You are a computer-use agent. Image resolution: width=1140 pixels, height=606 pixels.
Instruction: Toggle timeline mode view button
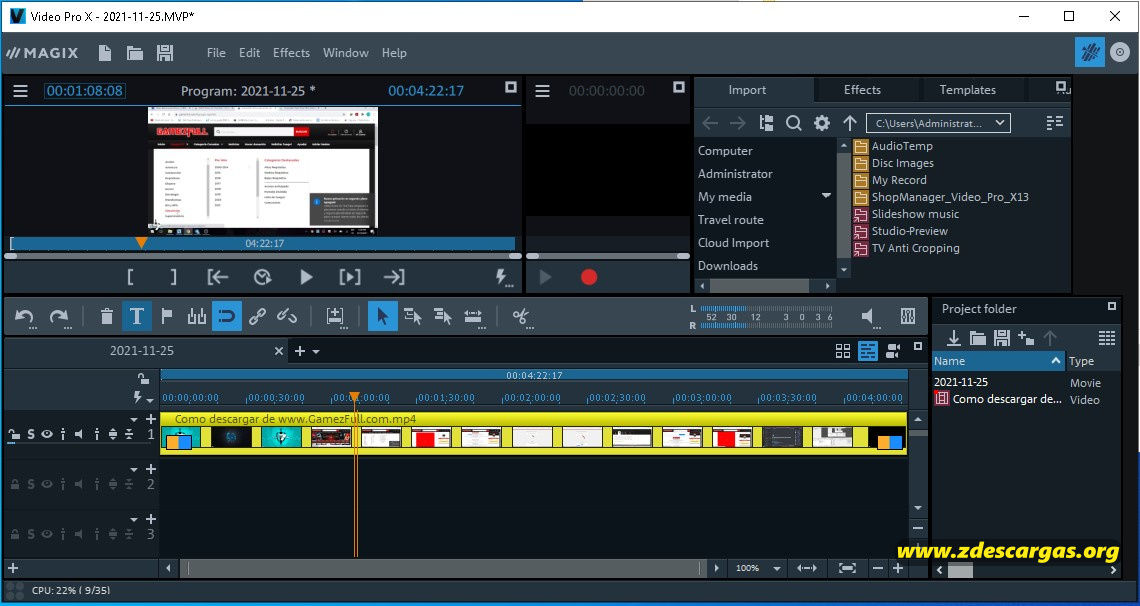pyautogui.click(x=868, y=351)
